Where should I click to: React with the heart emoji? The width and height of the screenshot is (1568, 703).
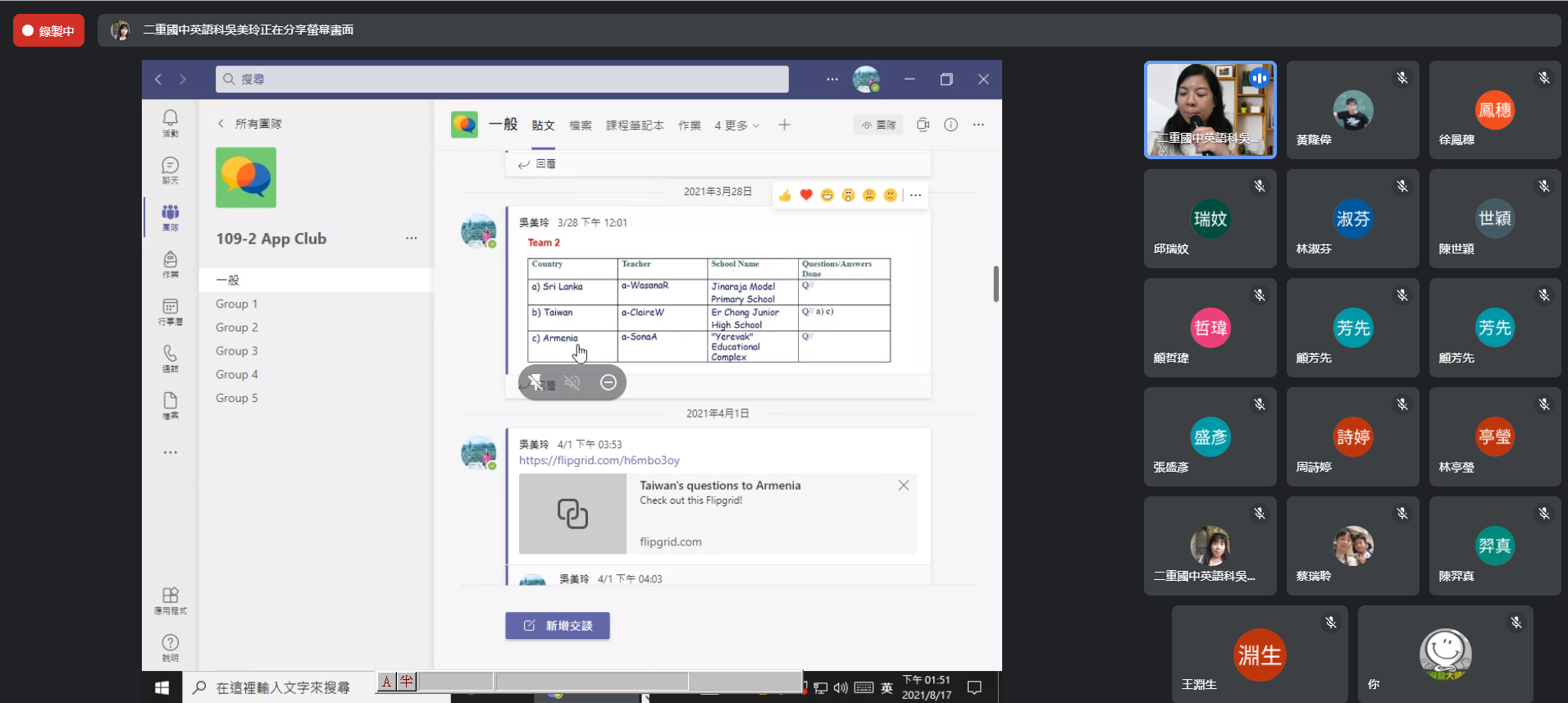point(806,195)
